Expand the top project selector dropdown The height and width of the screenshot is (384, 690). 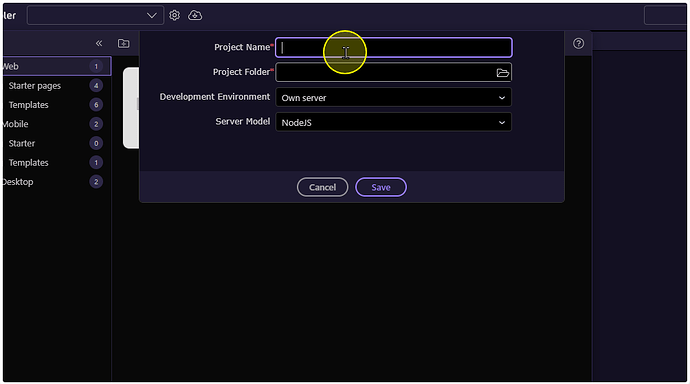95,15
